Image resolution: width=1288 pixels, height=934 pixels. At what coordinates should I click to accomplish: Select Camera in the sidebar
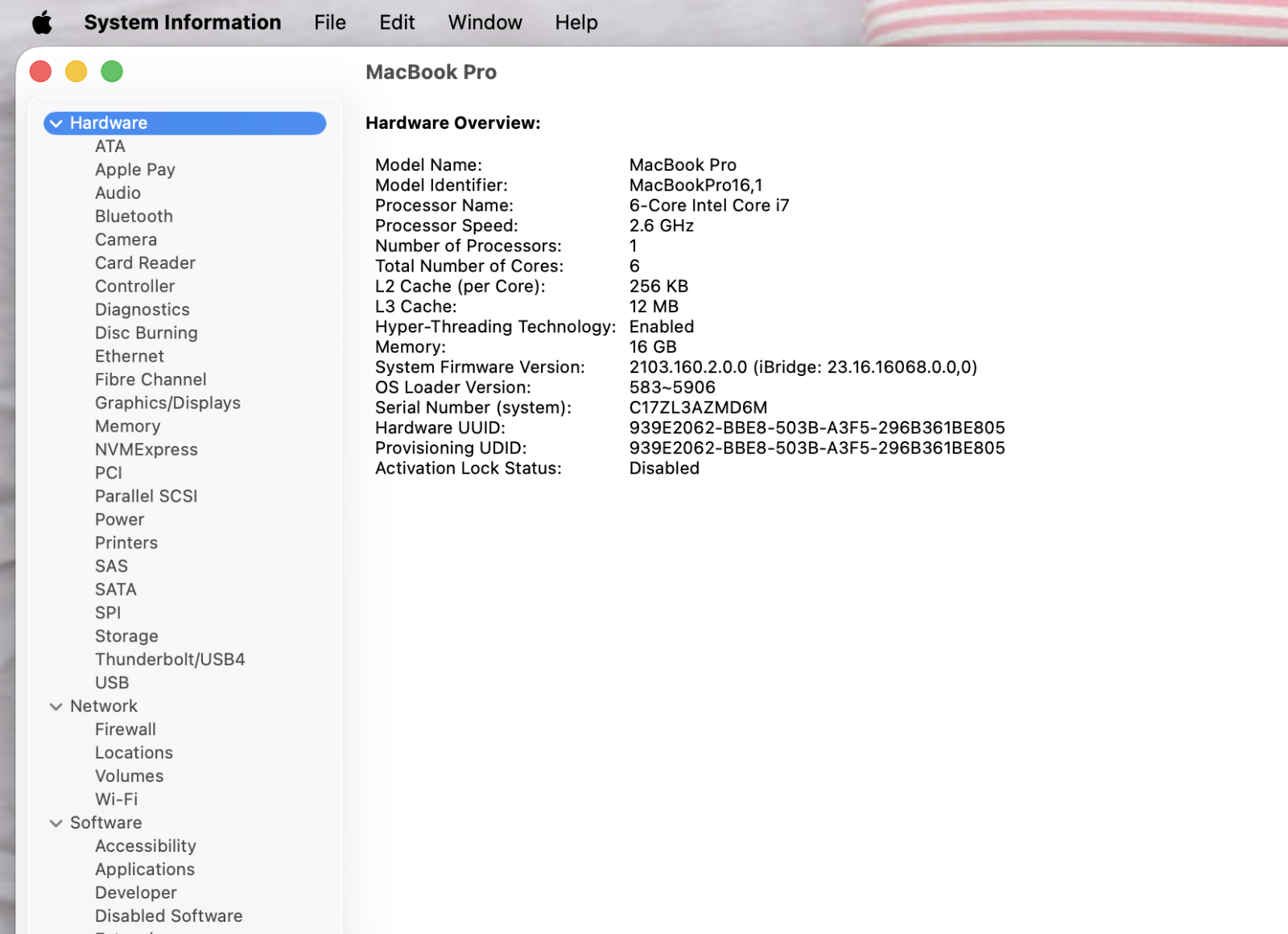(x=126, y=240)
